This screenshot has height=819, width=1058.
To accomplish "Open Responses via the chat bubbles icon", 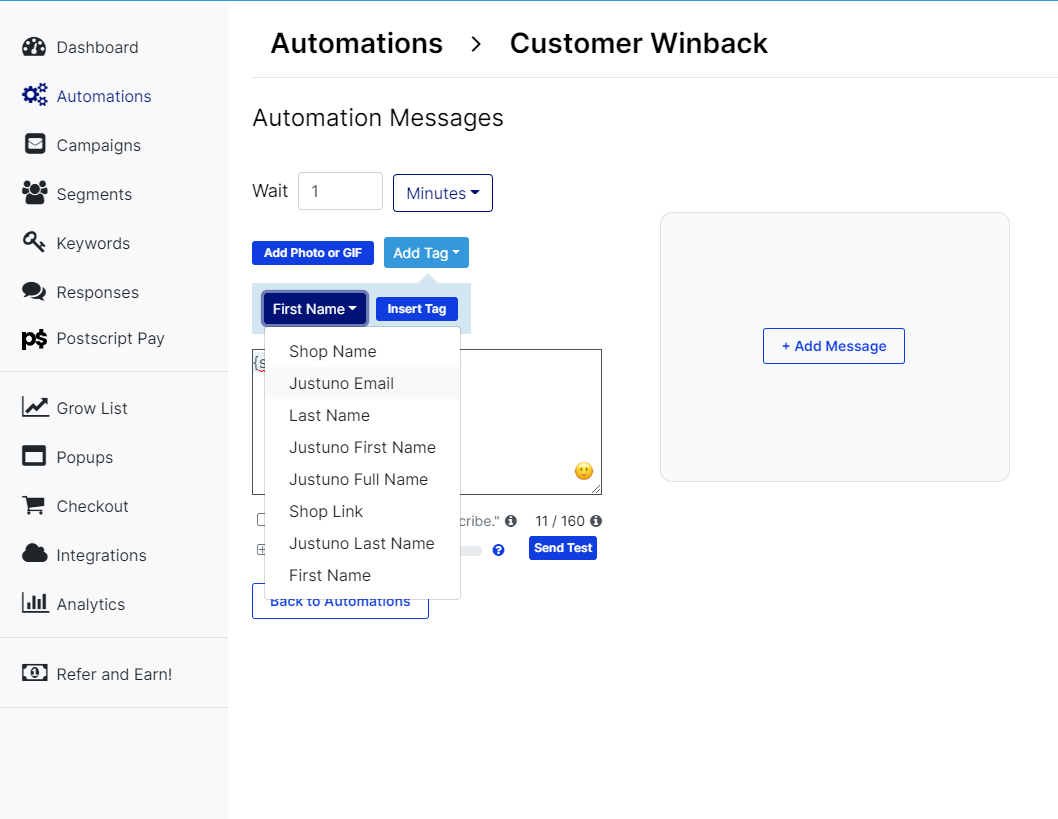I will [x=35, y=291].
